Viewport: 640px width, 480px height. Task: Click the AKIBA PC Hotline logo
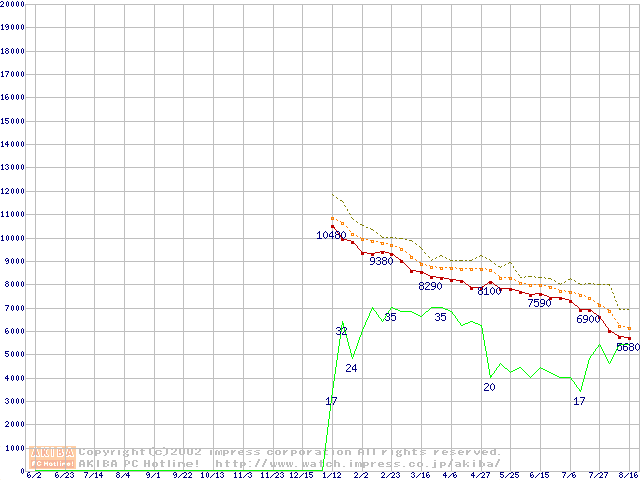pos(53,457)
